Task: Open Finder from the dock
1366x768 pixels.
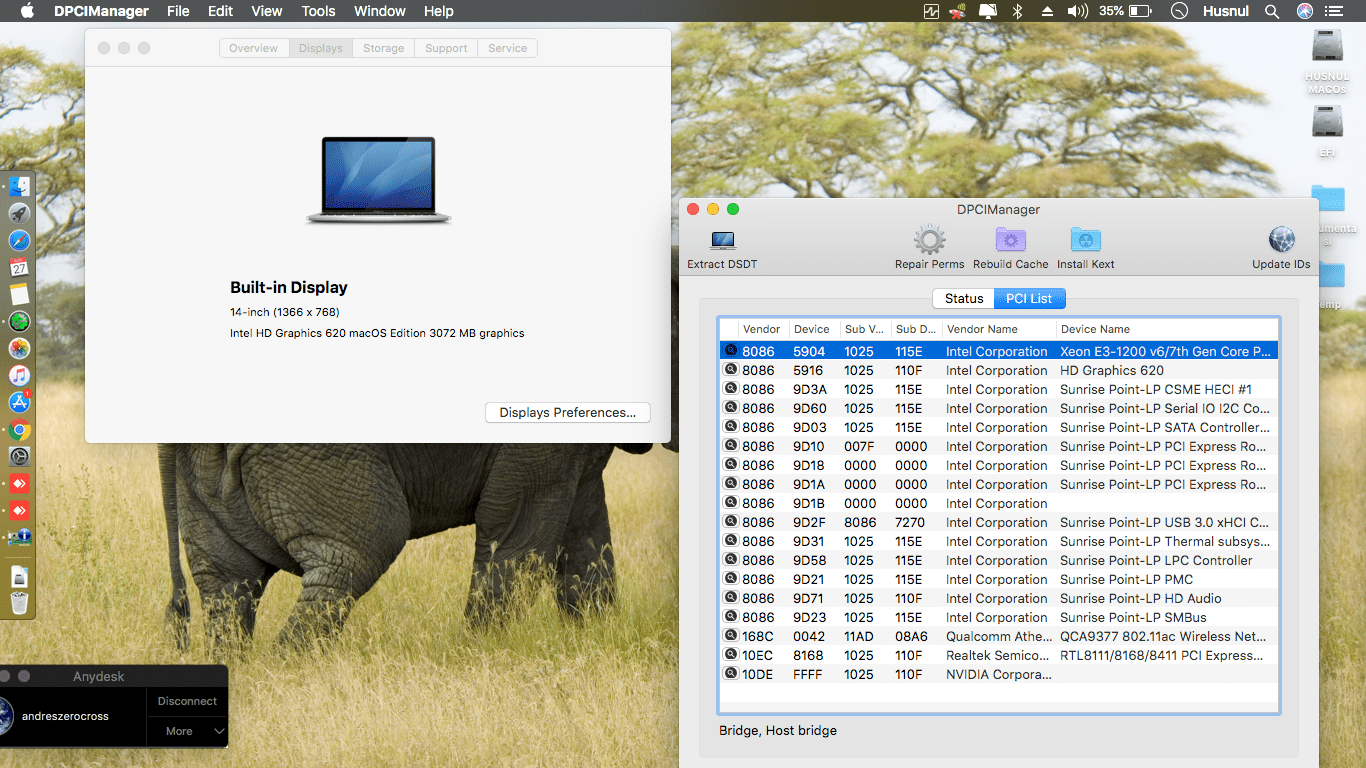Action: point(19,187)
